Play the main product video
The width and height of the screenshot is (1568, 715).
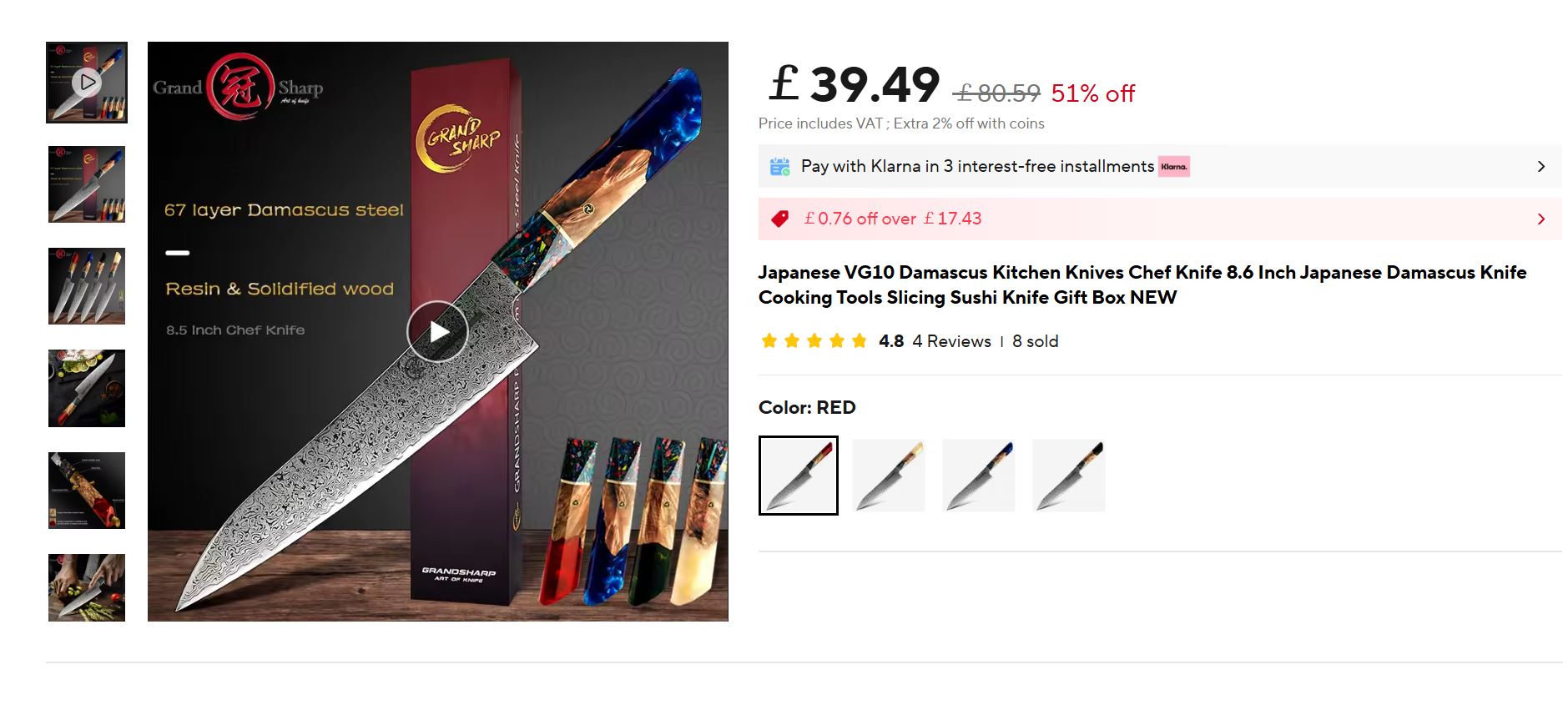click(437, 331)
